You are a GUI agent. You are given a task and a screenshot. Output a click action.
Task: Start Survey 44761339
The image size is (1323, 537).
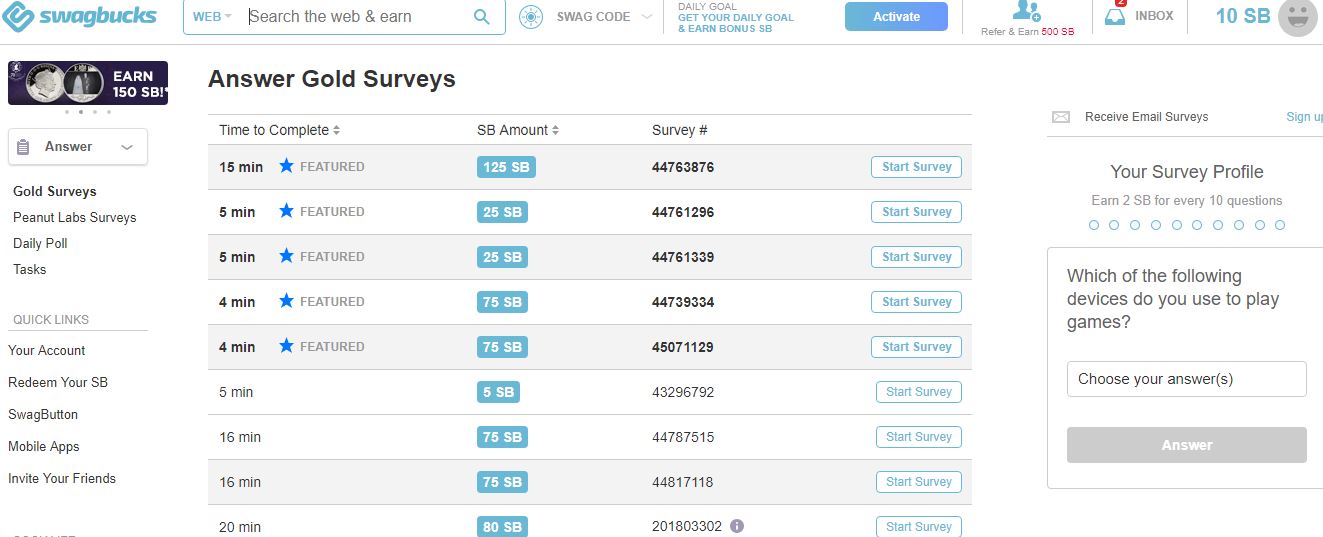click(x=916, y=257)
